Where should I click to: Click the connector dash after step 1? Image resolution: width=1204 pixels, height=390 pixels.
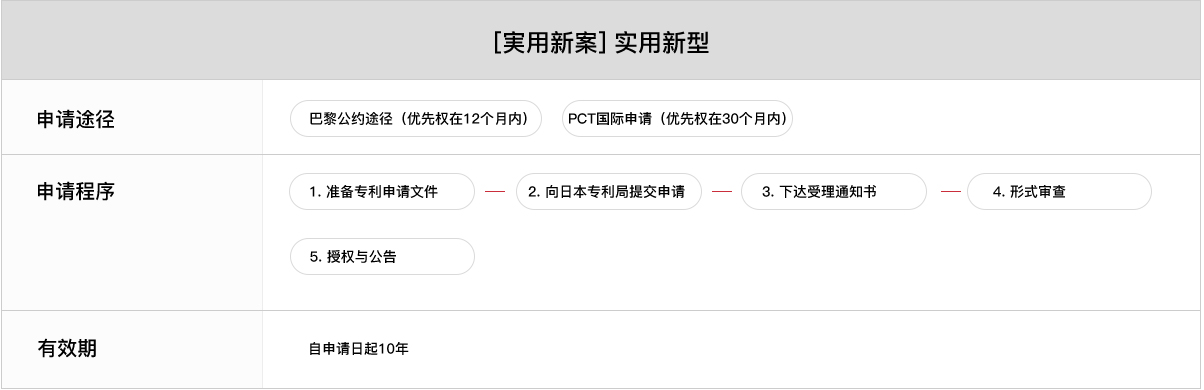point(495,191)
